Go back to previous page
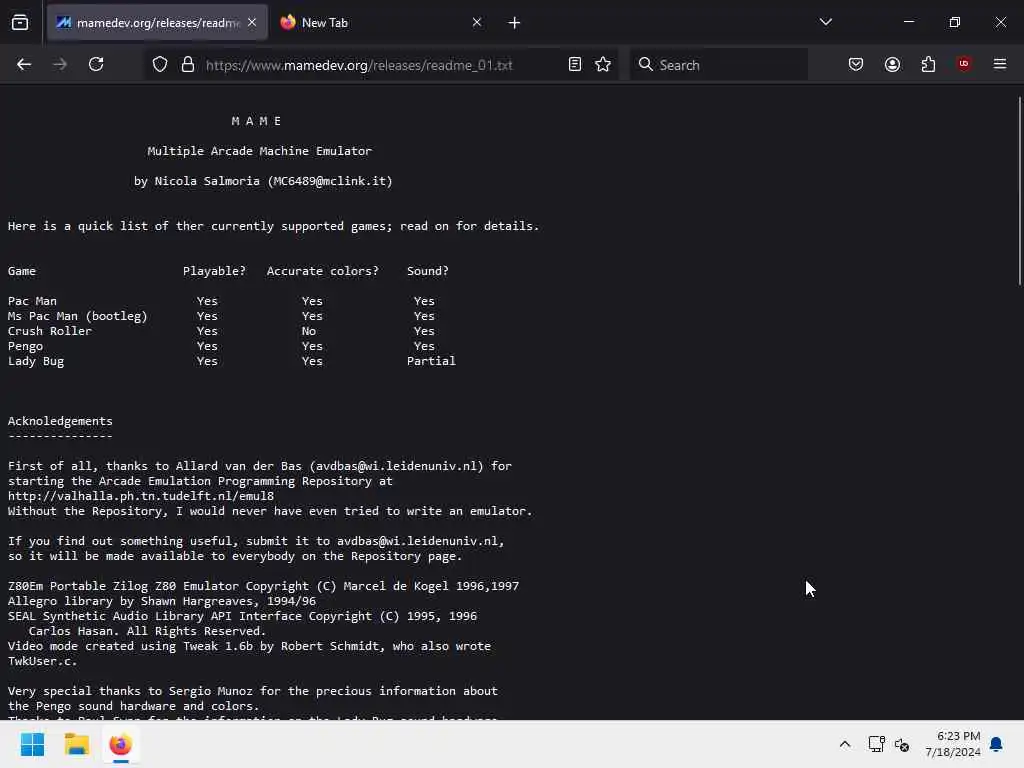Viewport: 1024px width, 768px height. click(x=24, y=64)
